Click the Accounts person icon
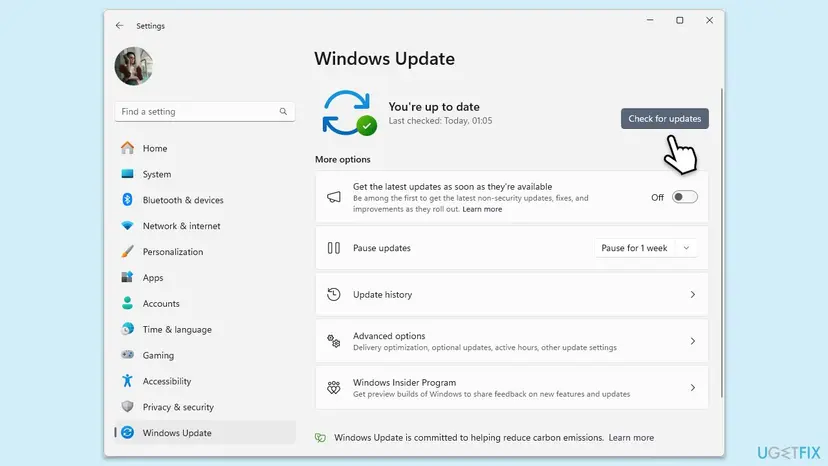 127,303
